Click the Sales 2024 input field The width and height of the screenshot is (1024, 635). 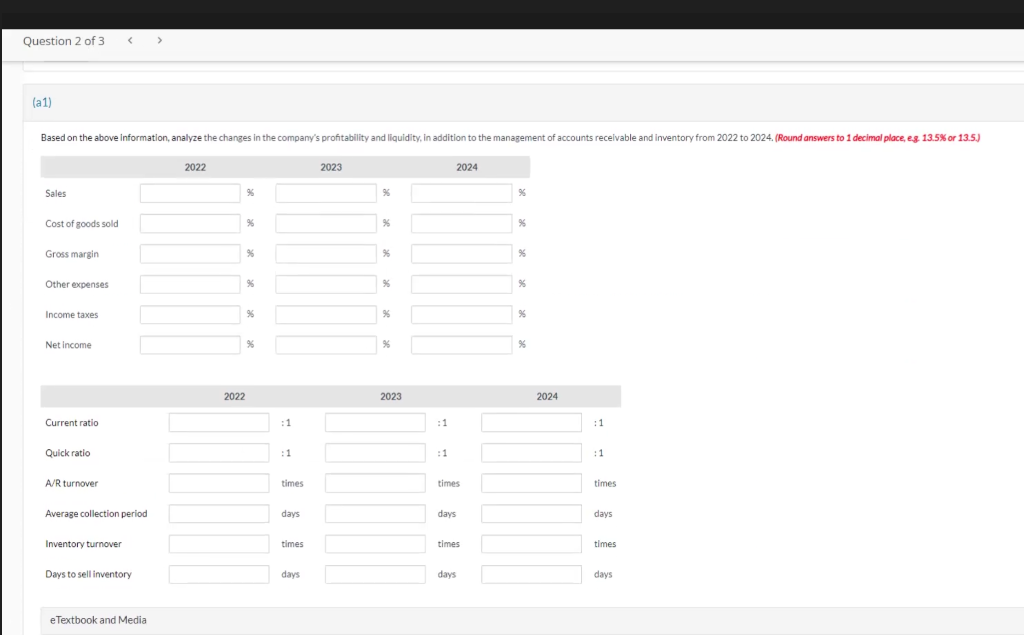coord(462,193)
